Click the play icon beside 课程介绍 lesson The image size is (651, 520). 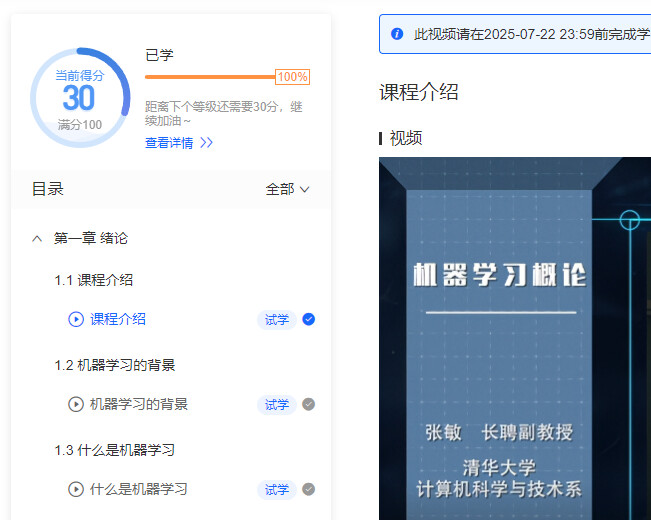(76, 319)
